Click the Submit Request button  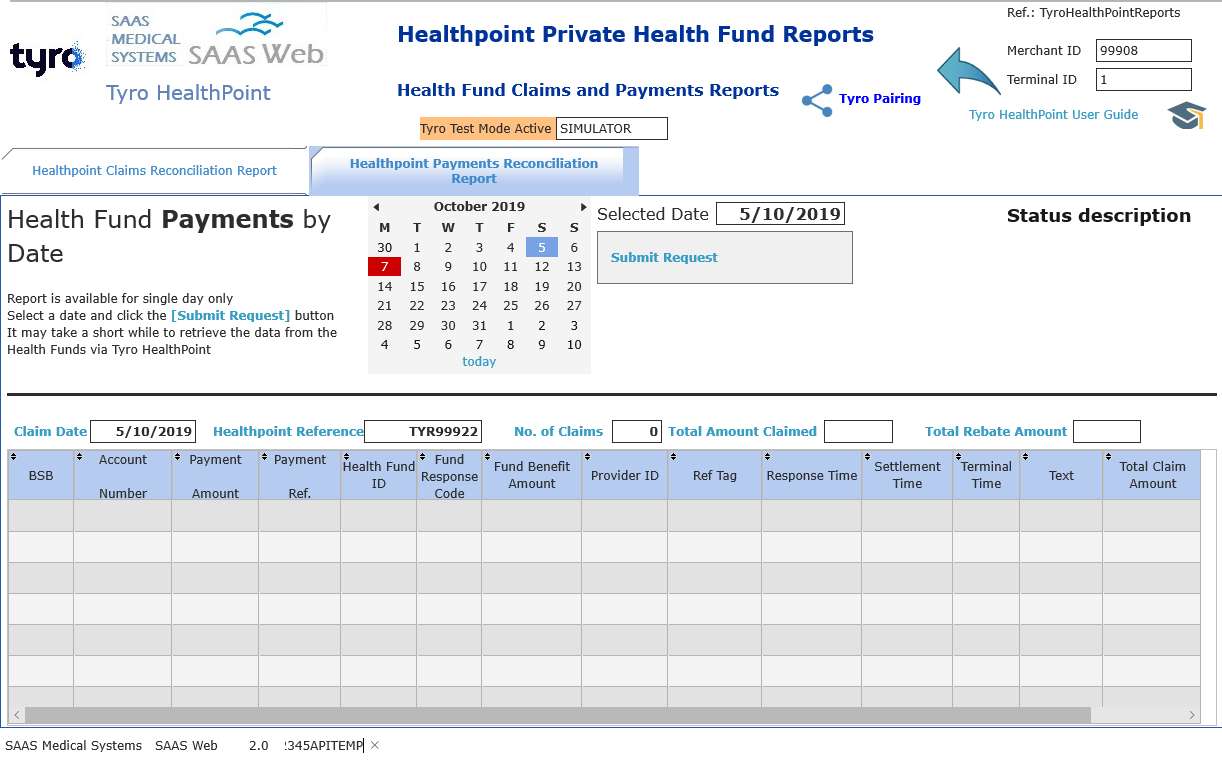click(x=725, y=258)
